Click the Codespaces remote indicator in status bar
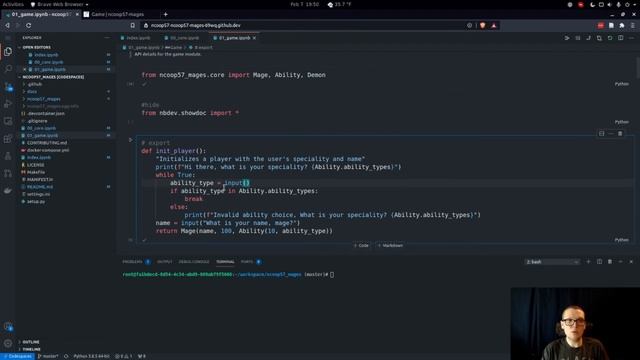 [x=17, y=356]
